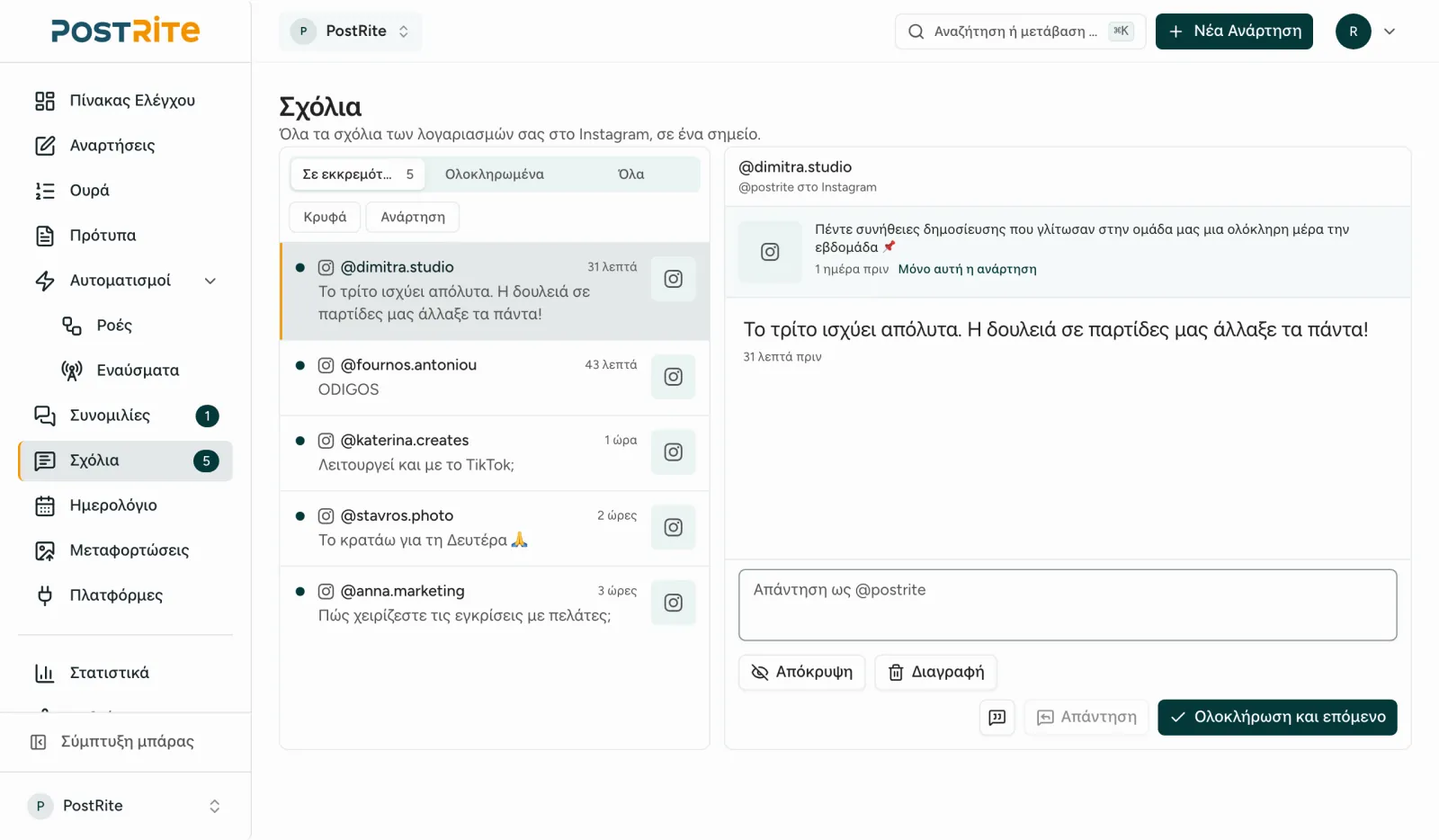The image size is (1439, 840).
Task: Click the Απάντηση send button
Action: (x=1086, y=717)
